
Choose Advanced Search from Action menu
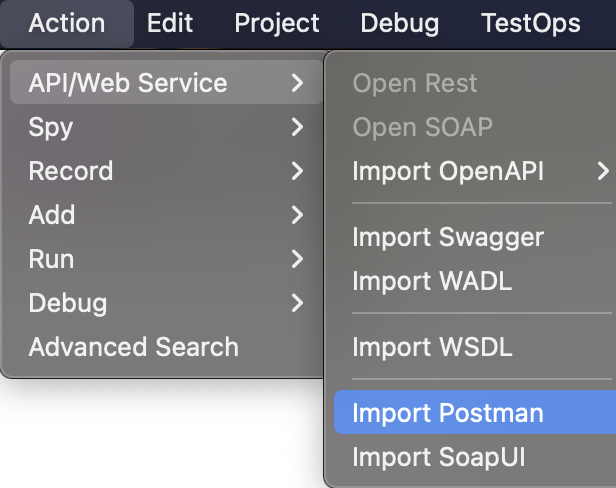[x=134, y=347]
